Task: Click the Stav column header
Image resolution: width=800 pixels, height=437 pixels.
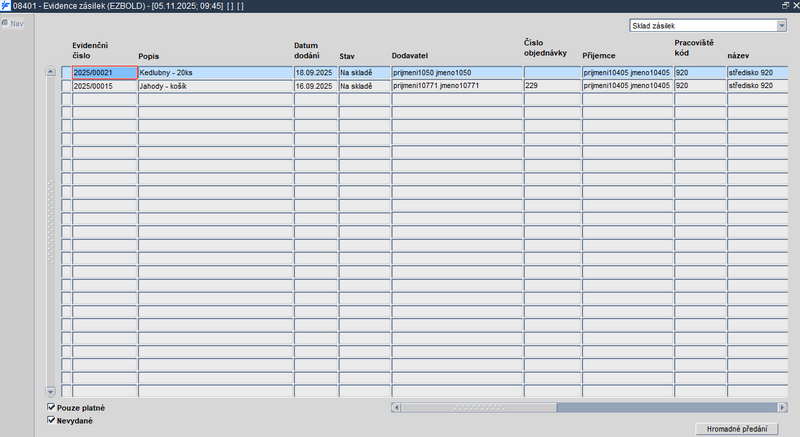Action: click(x=347, y=56)
